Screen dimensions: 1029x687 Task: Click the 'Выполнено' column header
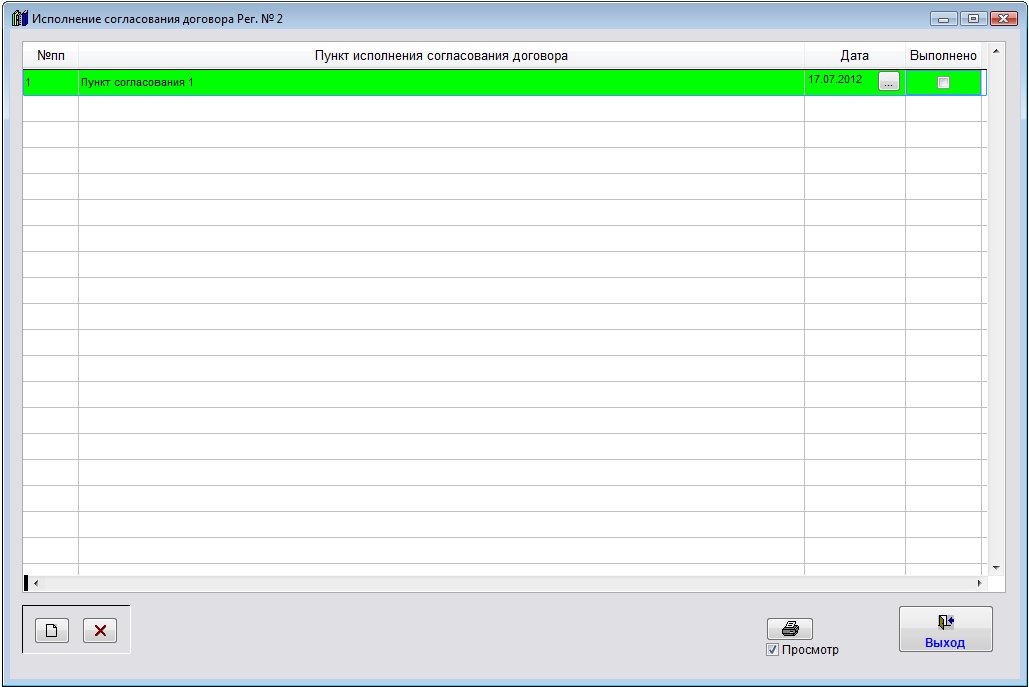coord(943,56)
